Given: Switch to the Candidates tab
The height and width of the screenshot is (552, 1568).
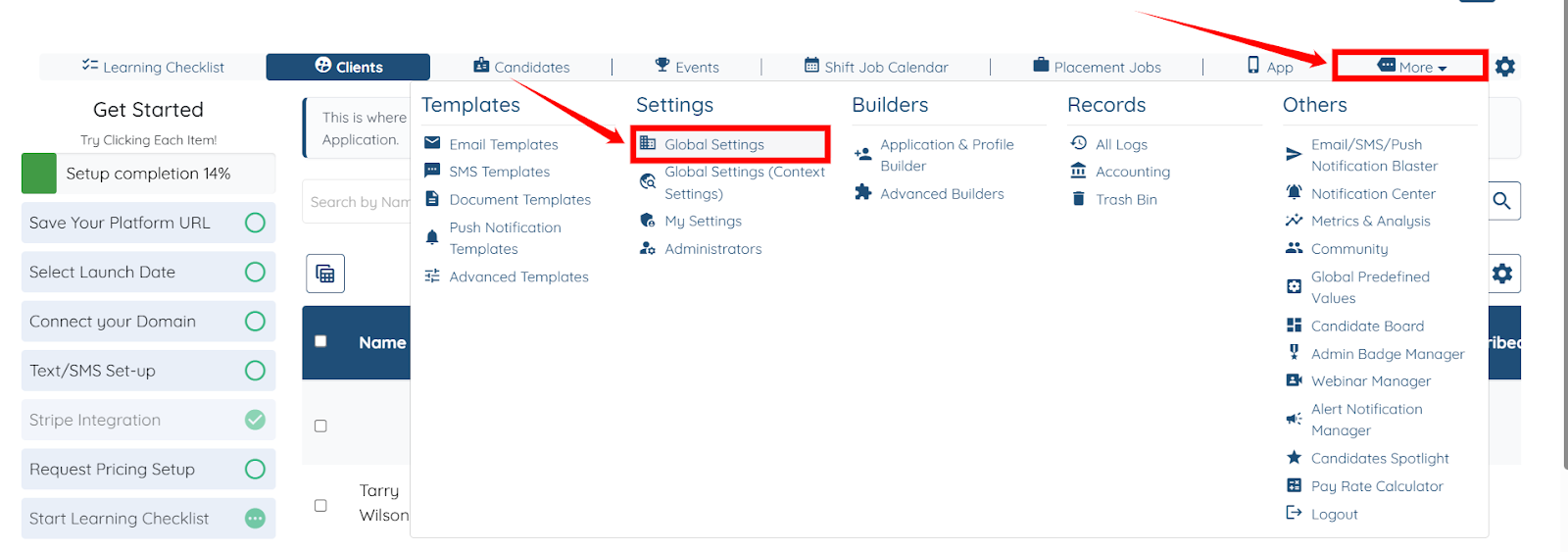Looking at the screenshot, I should point(521,67).
